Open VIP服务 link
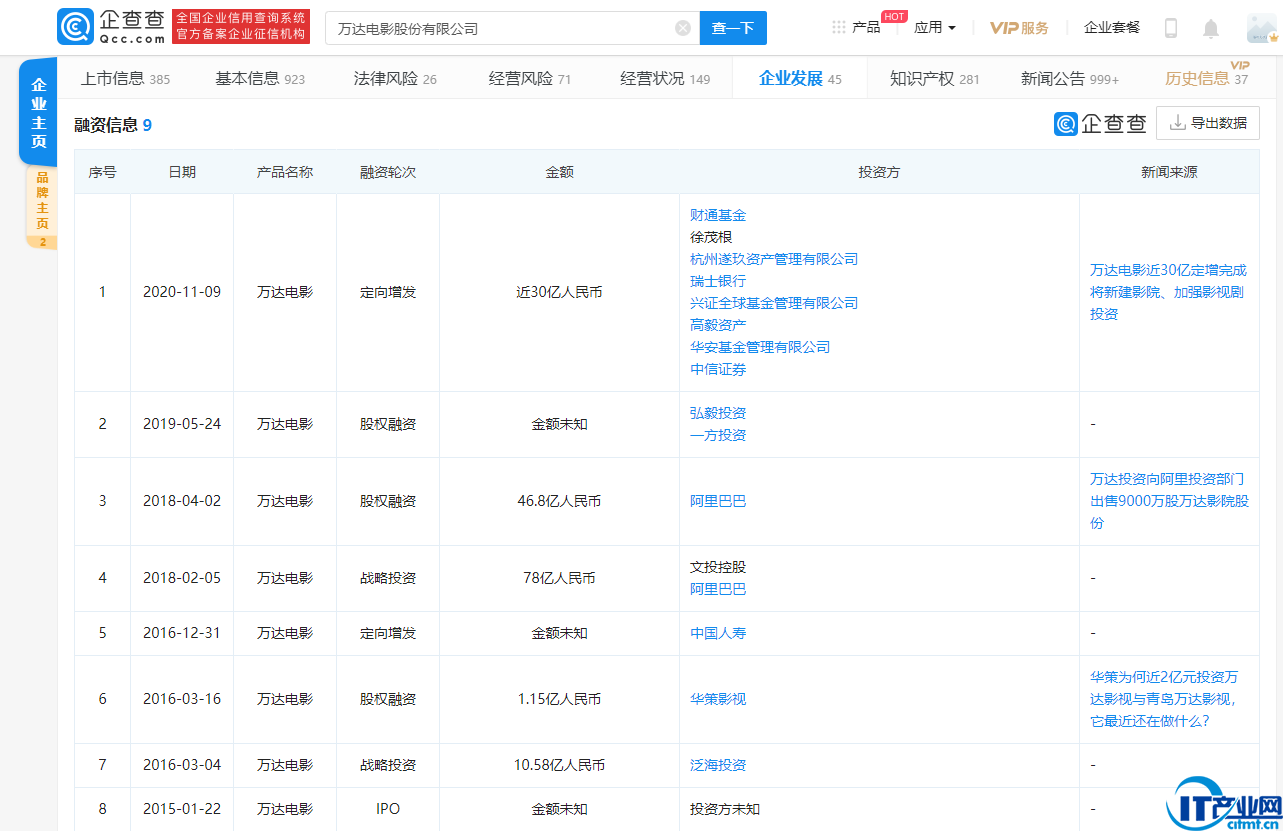This screenshot has height=831, width=1283. (x=1019, y=28)
